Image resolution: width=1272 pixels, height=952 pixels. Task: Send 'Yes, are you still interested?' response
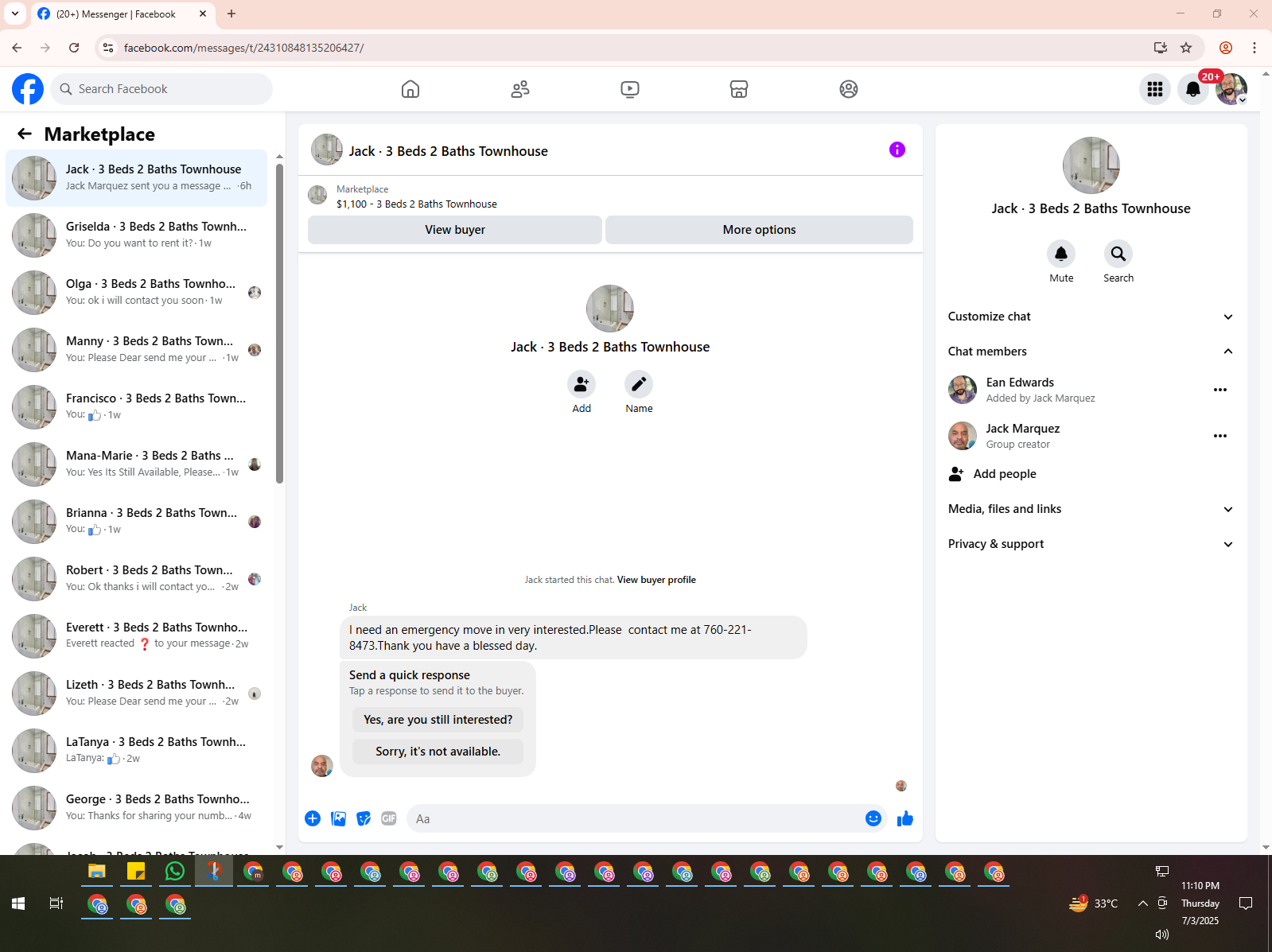438,720
